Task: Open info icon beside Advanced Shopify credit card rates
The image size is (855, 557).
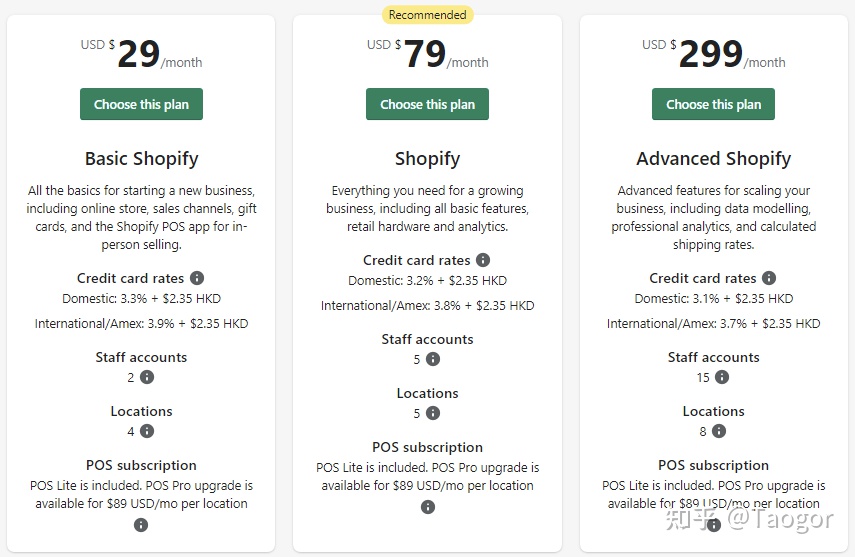Action: [x=769, y=278]
